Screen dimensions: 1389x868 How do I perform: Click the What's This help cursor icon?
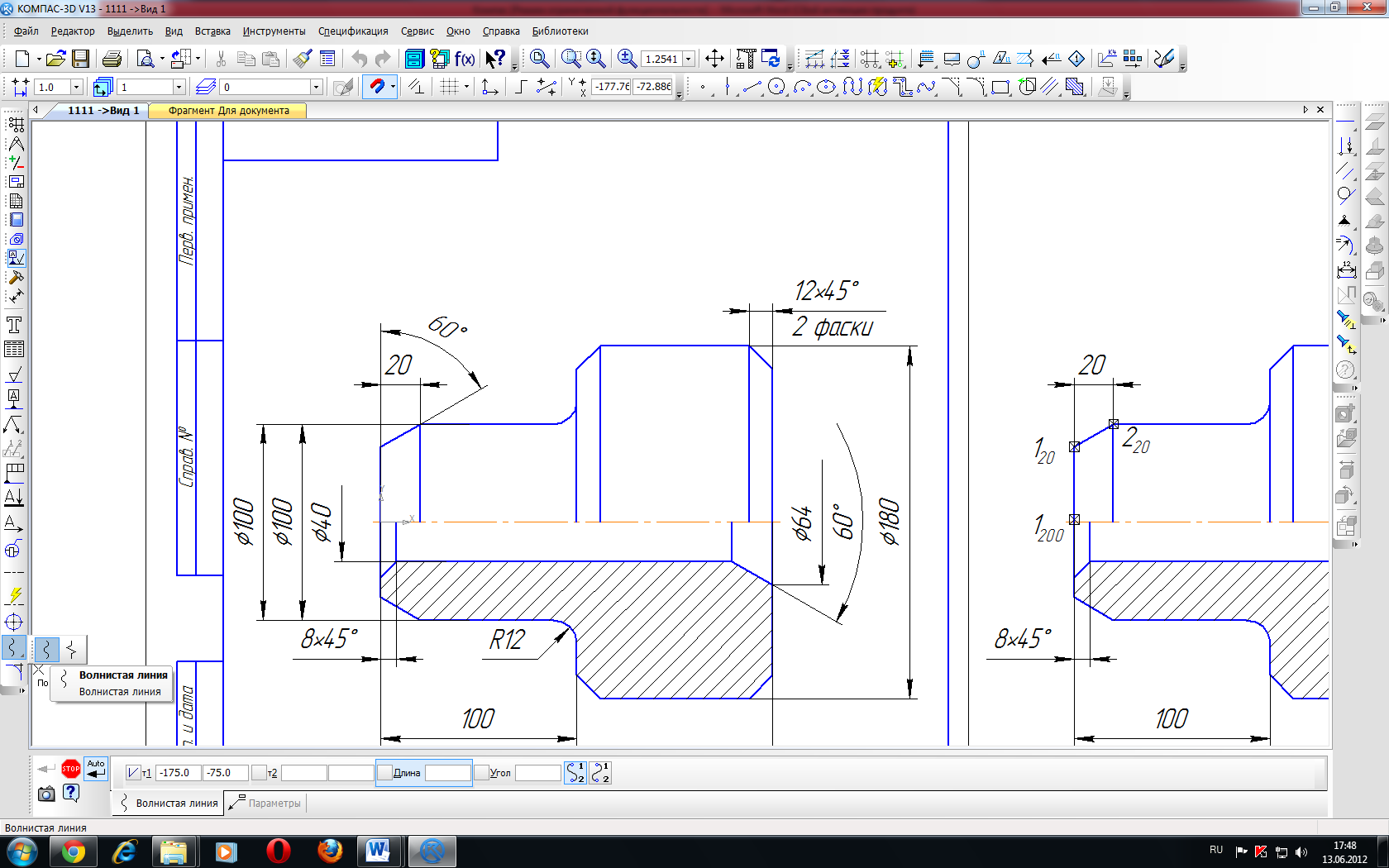(494, 59)
